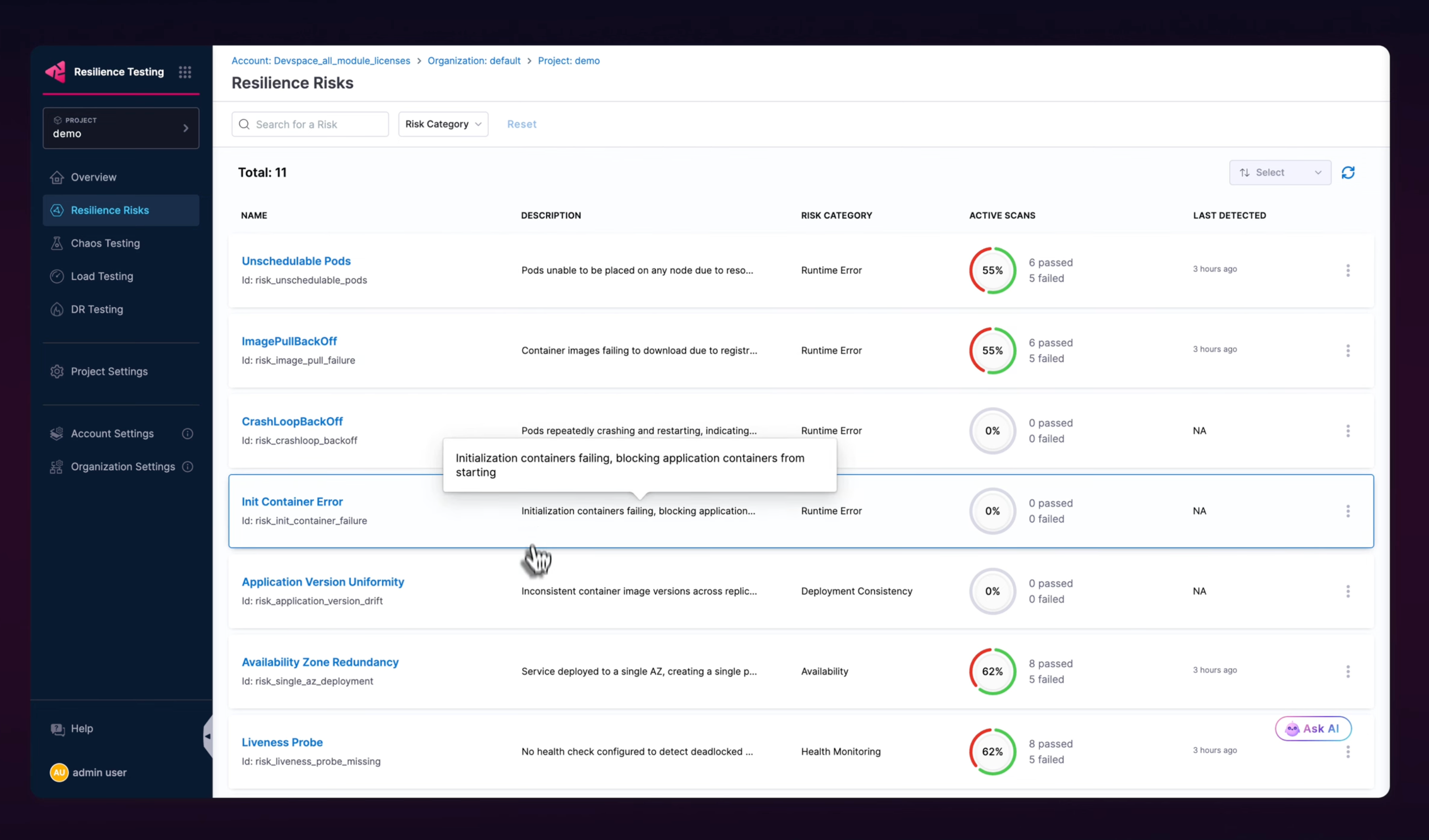Click the Project: demo breadcrumb
Image resolution: width=1429 pixels, height=840 pixels.
point(568,61)
